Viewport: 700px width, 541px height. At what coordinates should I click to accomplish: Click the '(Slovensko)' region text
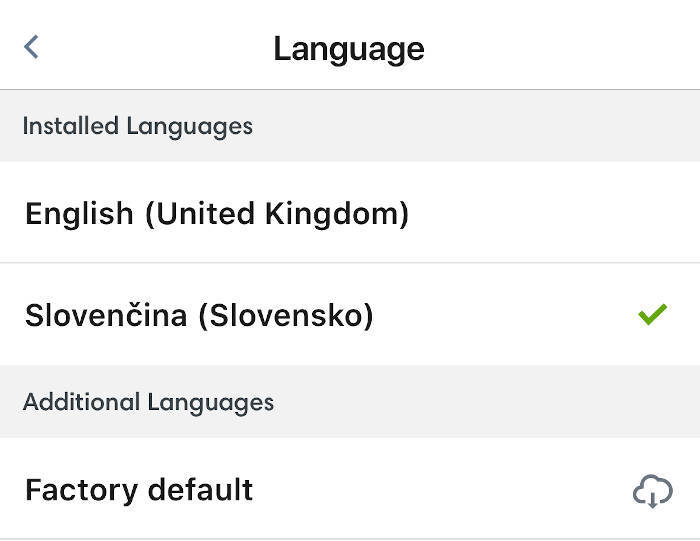[286, 316]
